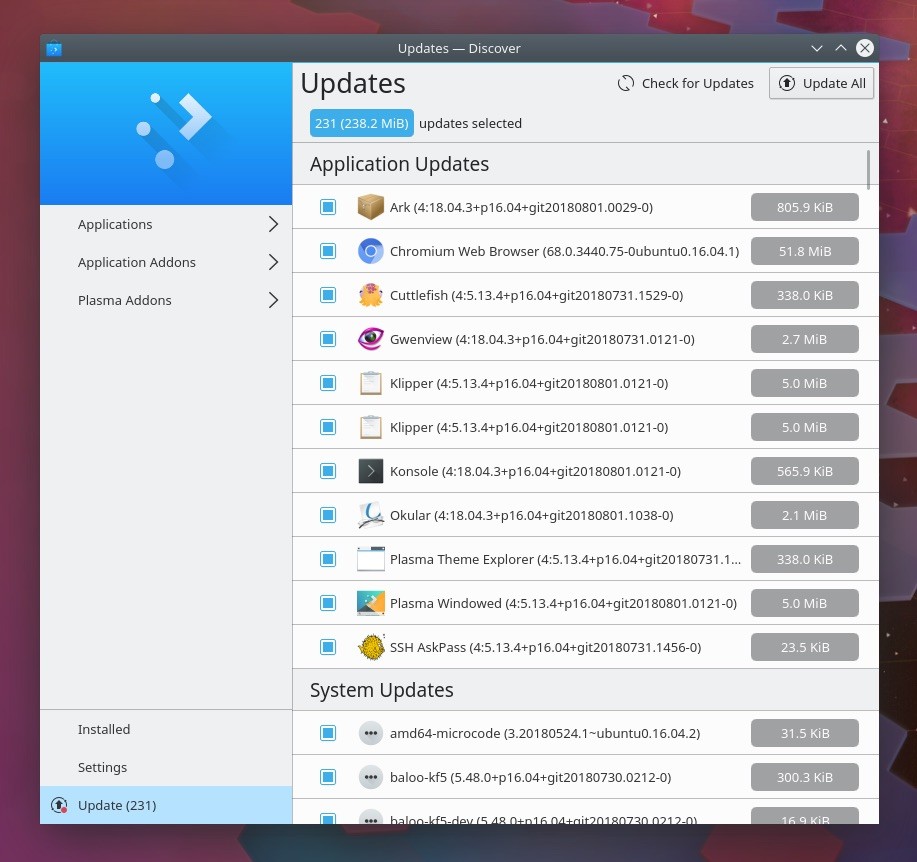Click the Konsole terminal icon
Viewport: 917px width, 862px height.
click(x=370, y=471)
